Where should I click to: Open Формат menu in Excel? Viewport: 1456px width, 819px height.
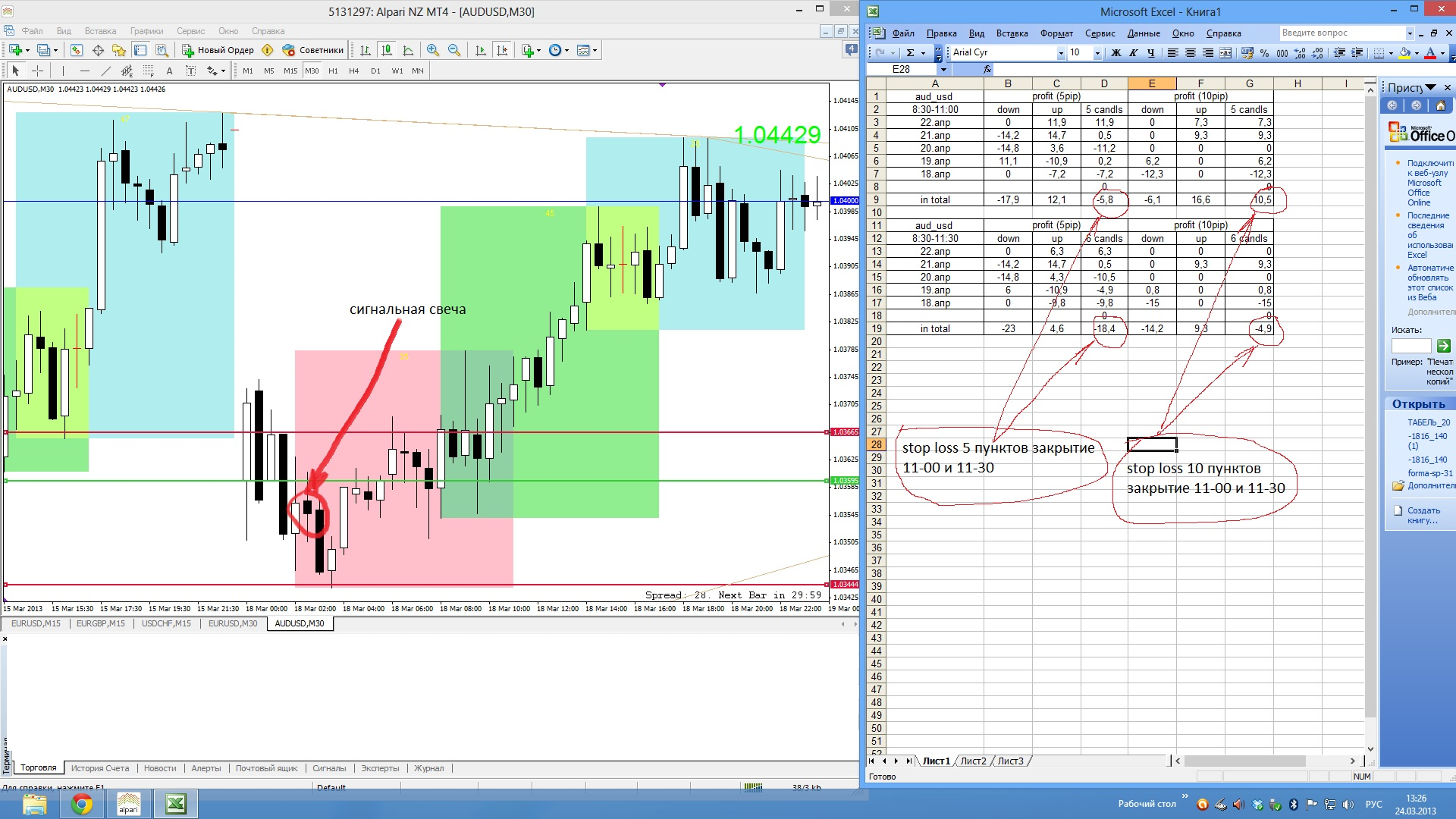click(x=1056, y=33)
